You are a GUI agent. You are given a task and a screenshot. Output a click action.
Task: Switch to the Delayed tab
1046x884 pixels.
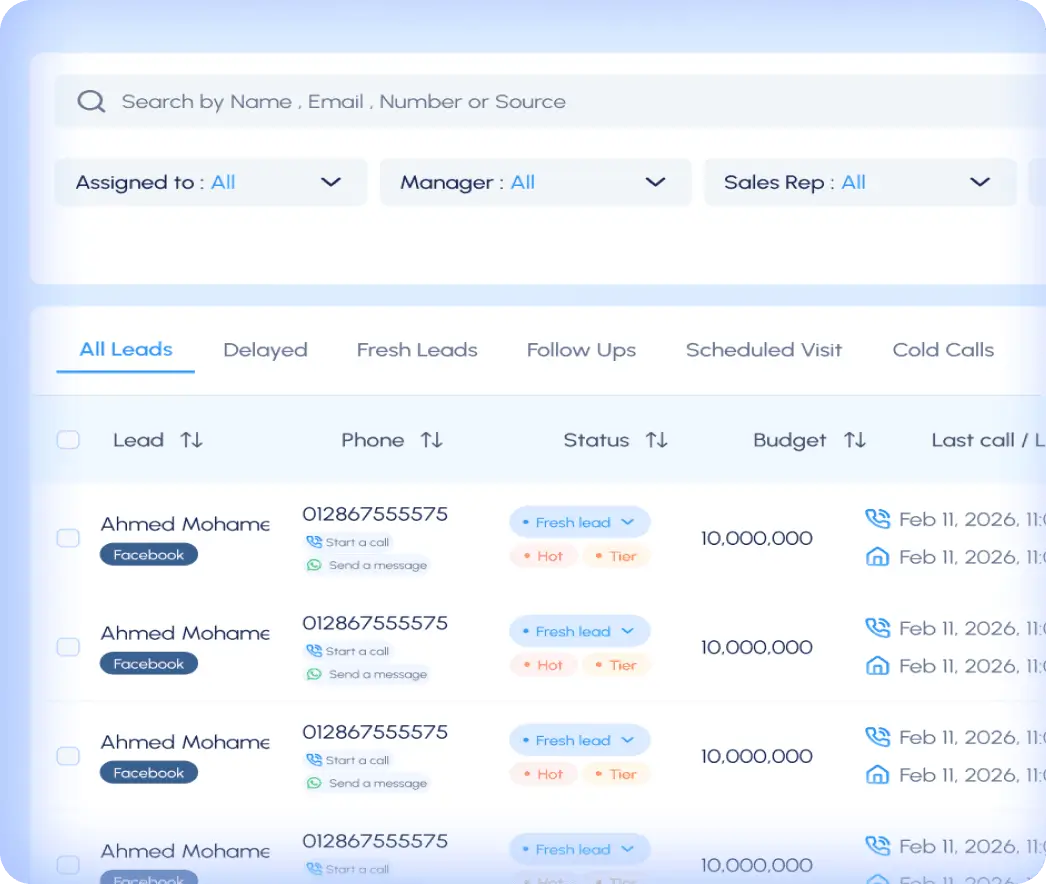click(265, 349)
